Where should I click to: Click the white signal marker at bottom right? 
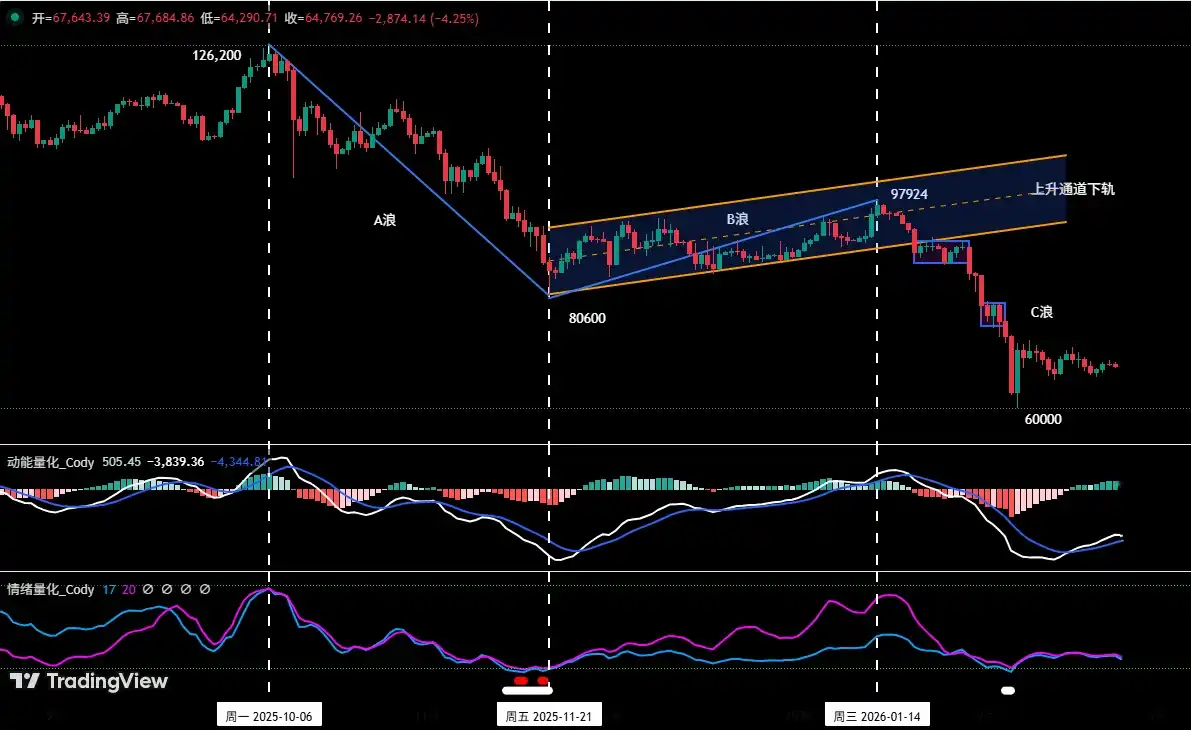tap(1008, 690)
